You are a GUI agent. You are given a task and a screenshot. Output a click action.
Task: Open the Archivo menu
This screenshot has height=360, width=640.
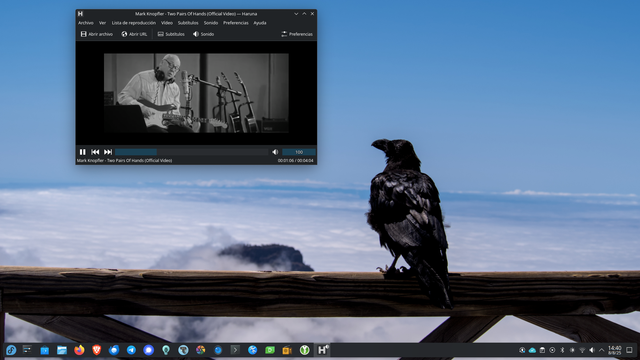[86, 23]
